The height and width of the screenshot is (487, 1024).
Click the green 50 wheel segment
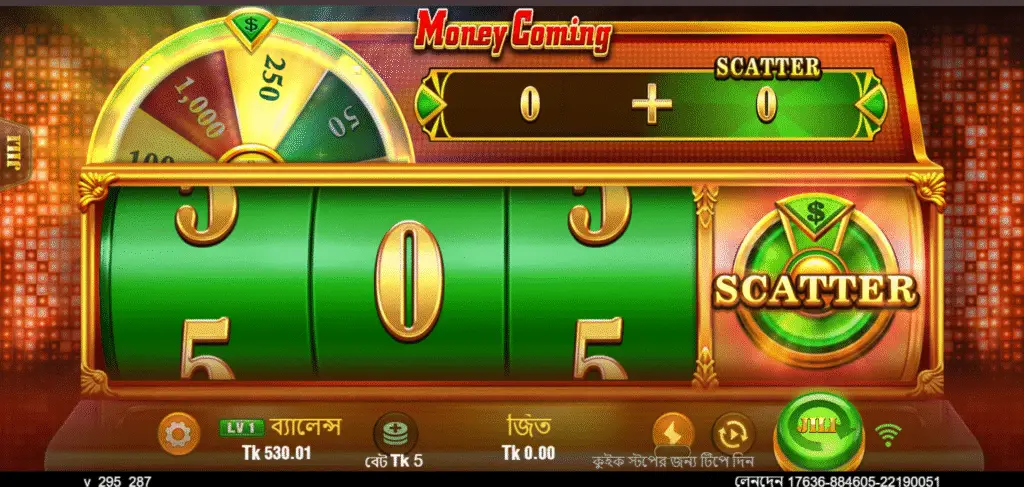[343, 119]
